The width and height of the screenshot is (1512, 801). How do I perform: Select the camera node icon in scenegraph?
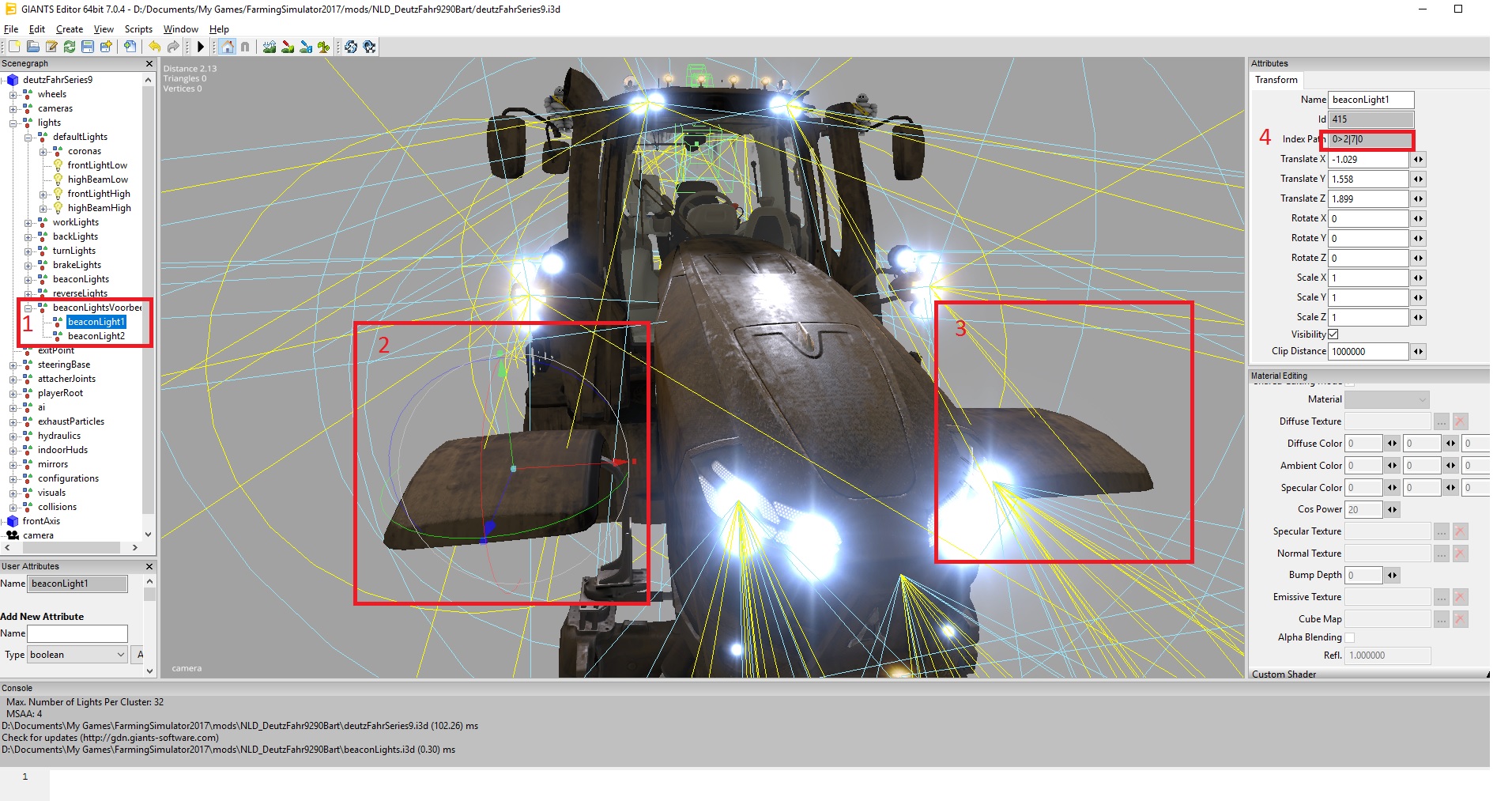13,535
